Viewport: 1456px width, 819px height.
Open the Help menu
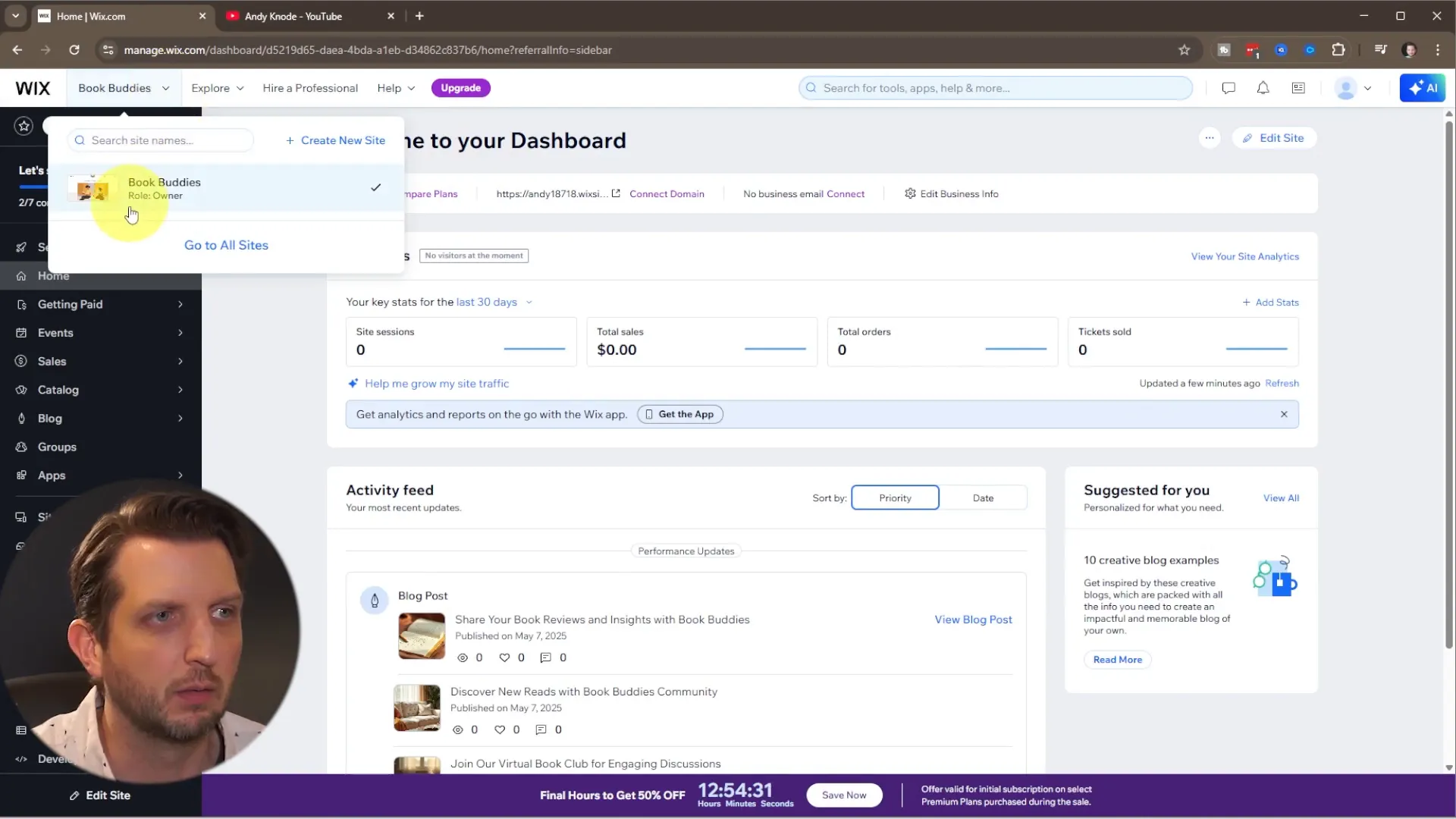click(394, 88)
